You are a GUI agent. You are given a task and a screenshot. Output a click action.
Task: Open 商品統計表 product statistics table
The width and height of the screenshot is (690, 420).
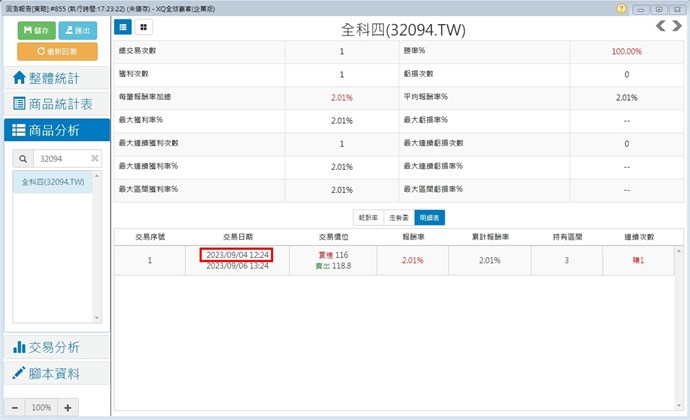(56, 103)
